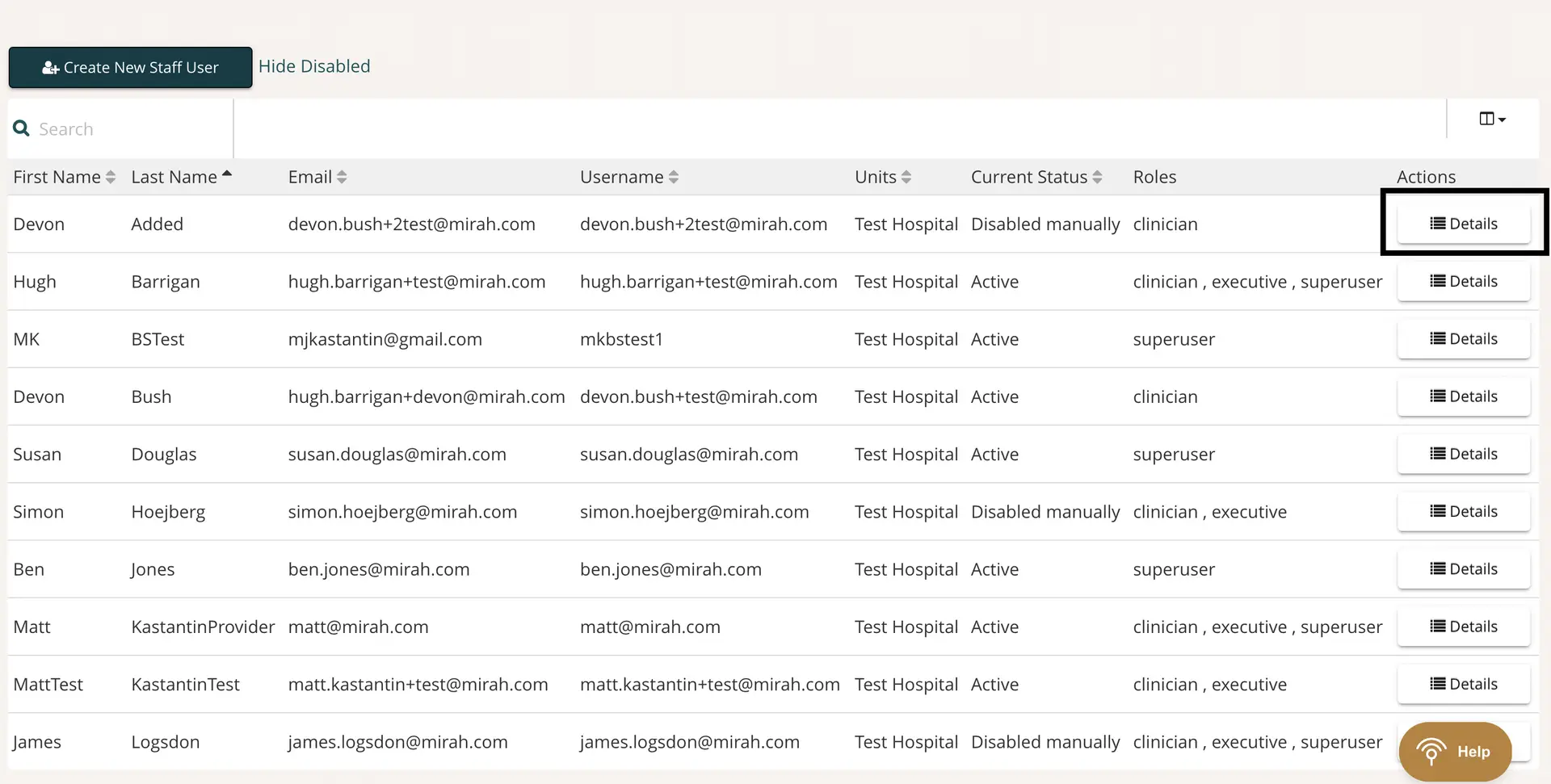Click the list icon on Susan Douglas's Details button

[x=1436, y=454]
